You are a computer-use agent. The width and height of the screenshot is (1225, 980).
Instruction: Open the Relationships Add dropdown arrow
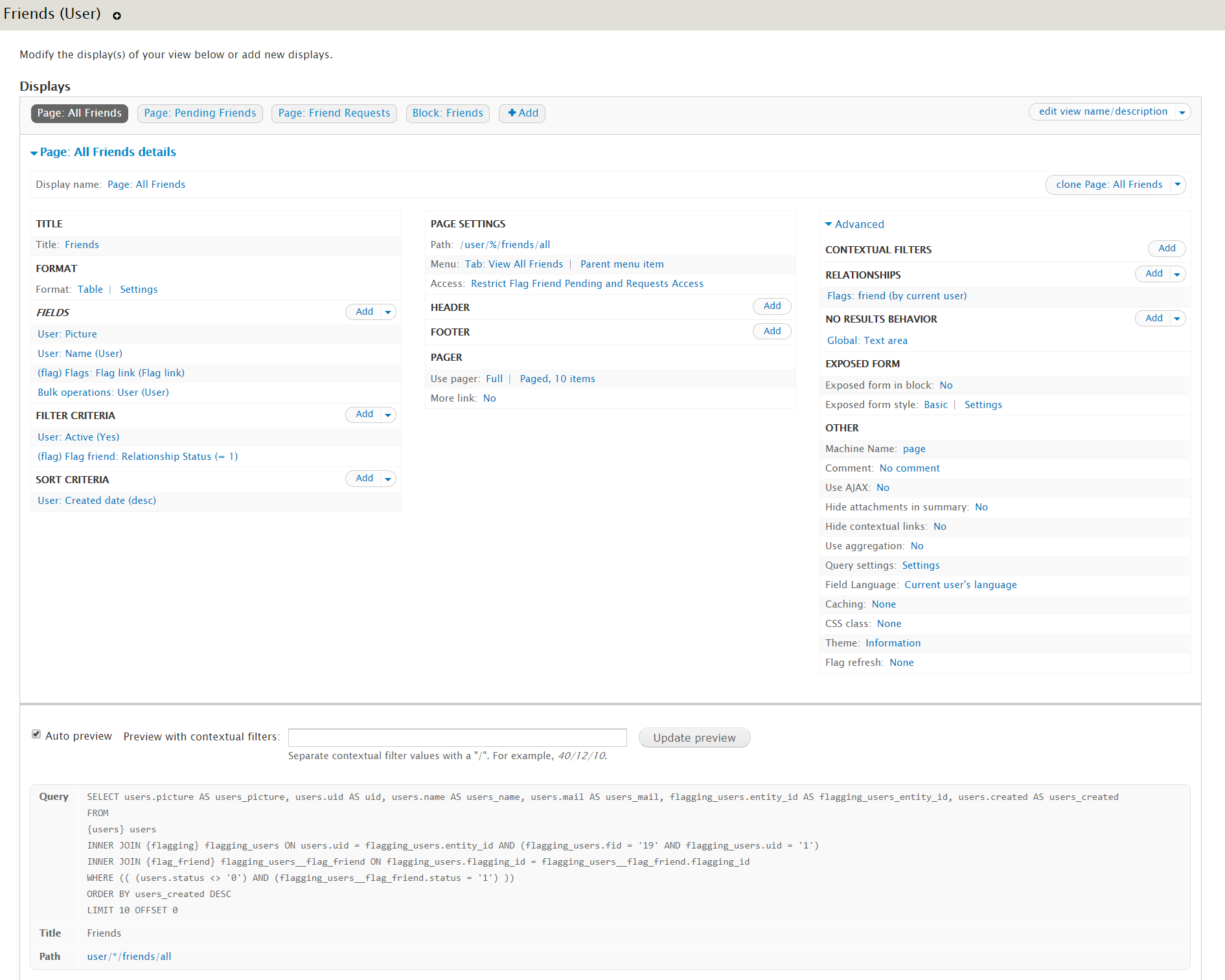tap(1177, 274)
